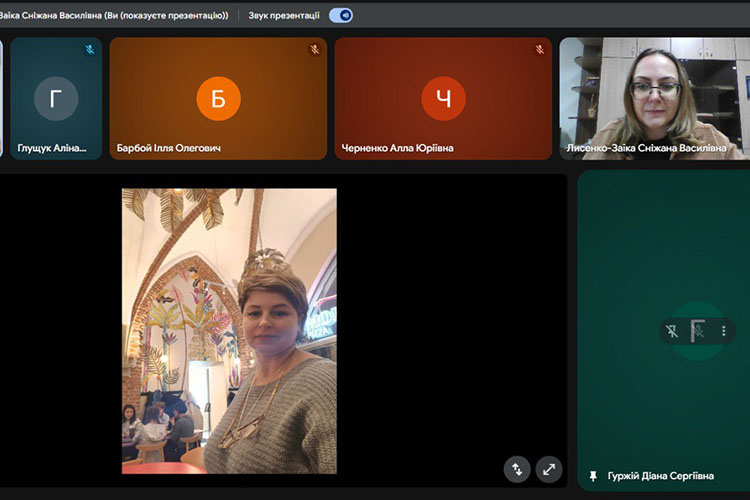750x500 pixels.
Task: Click the truncated 'Глущук Аліна...' name label
Action: coord(52,148)
